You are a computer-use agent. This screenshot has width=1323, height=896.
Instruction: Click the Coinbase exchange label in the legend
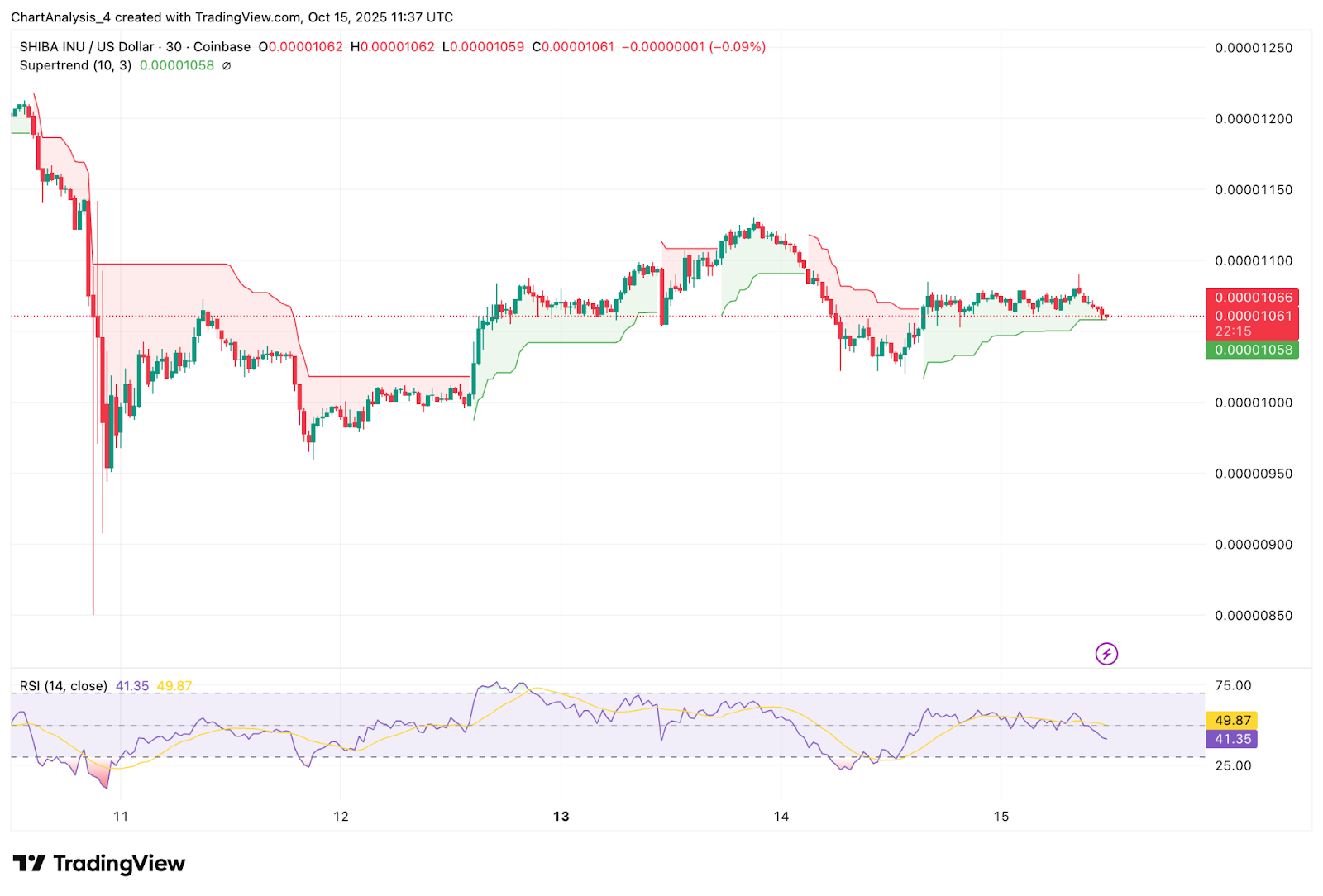[x=222, y=47]
